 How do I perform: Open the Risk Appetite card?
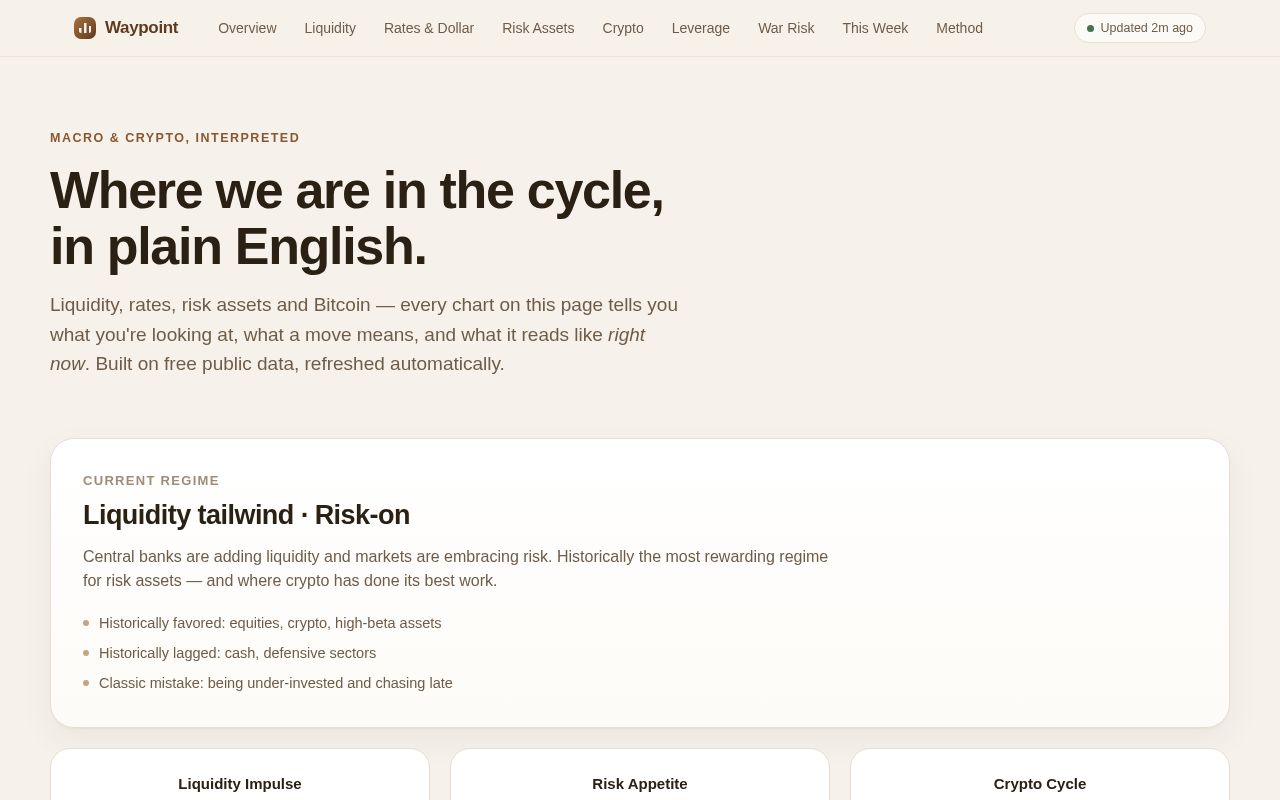(640, 775)
